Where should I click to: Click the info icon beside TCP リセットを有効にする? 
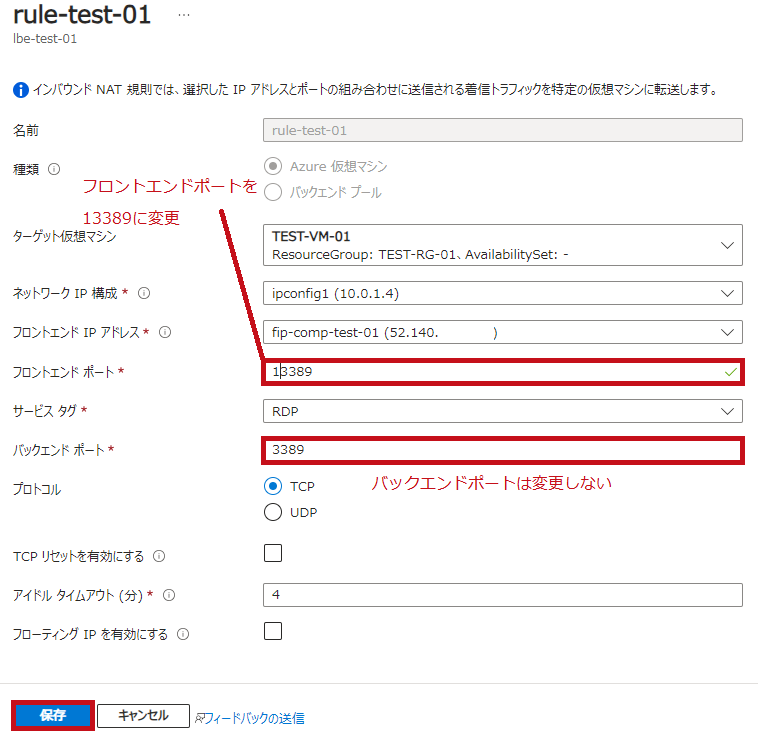(x=159, y=556)
